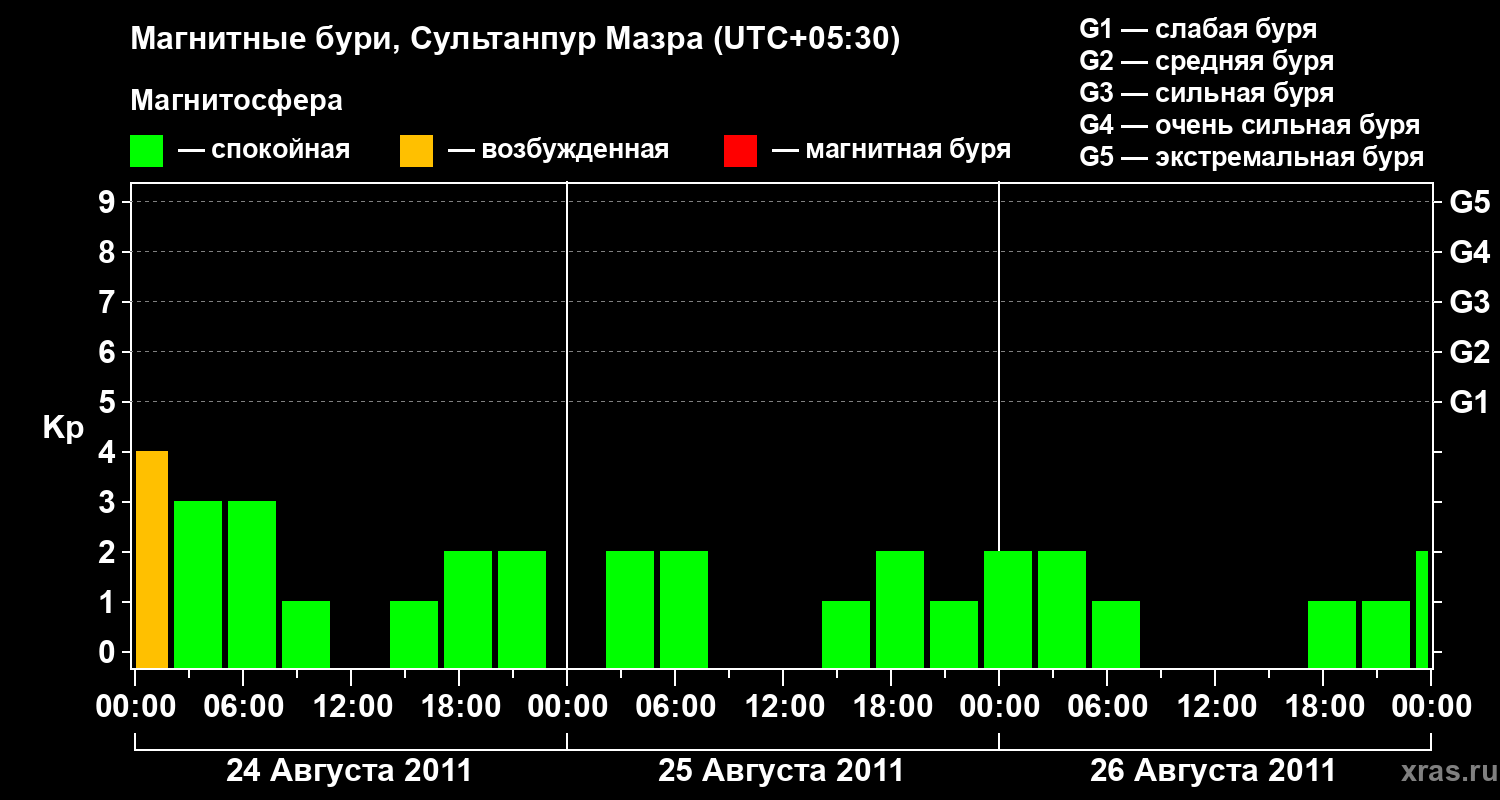The height and width of the screenshot is (800, 1500).
Task: Click the '06:00' time label under 25 August
Action: [x=674, y=707]
